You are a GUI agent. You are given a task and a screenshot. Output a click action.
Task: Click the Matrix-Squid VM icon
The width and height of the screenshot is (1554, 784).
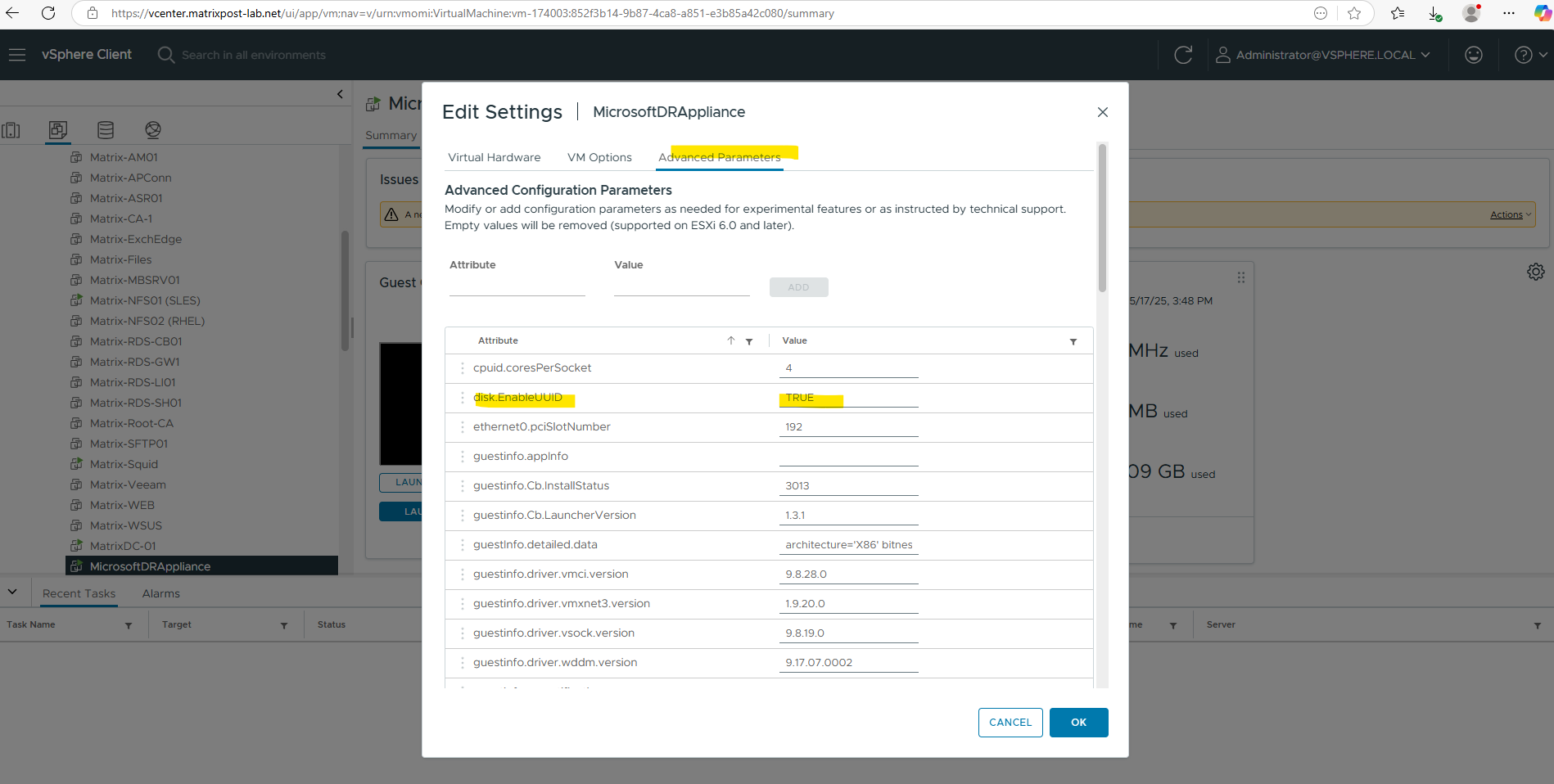coord(76,464)
